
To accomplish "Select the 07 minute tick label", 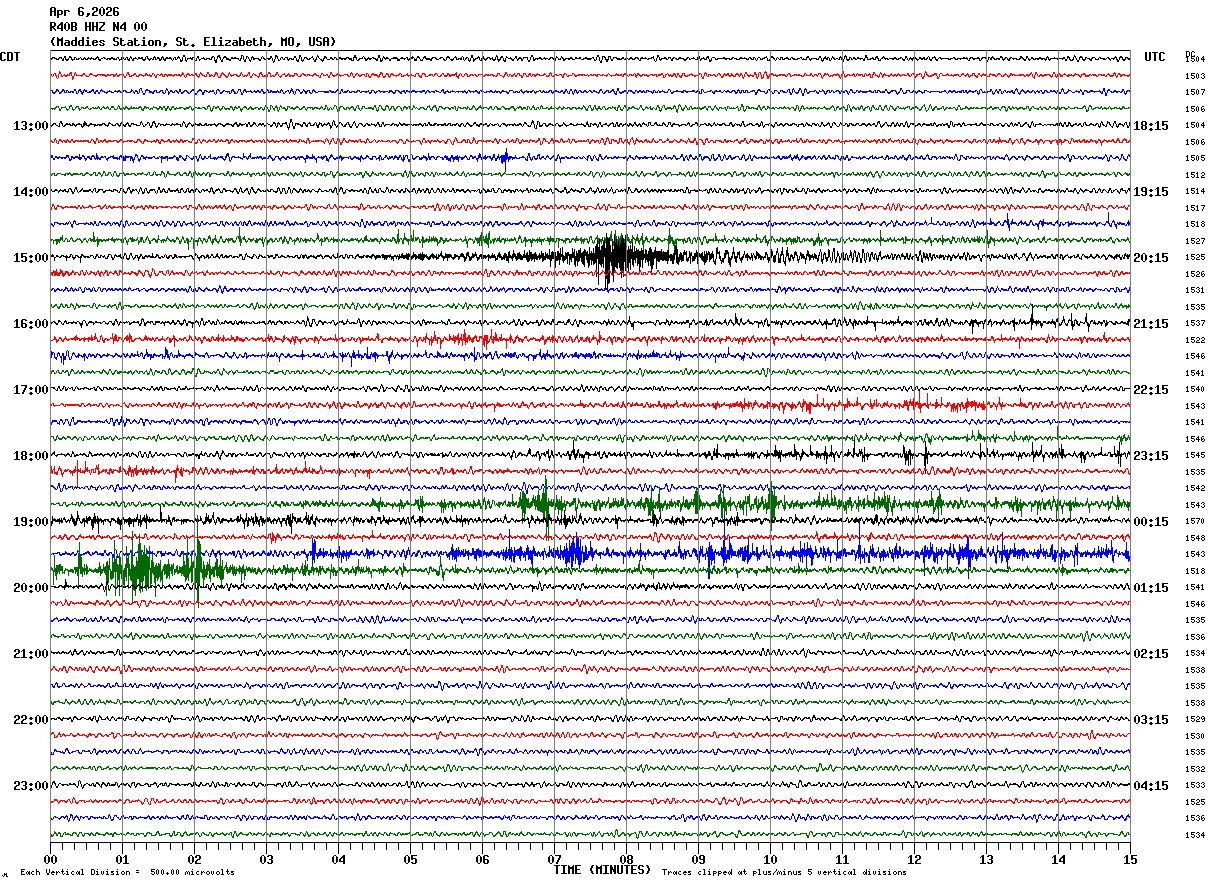I will coord(554,859).
